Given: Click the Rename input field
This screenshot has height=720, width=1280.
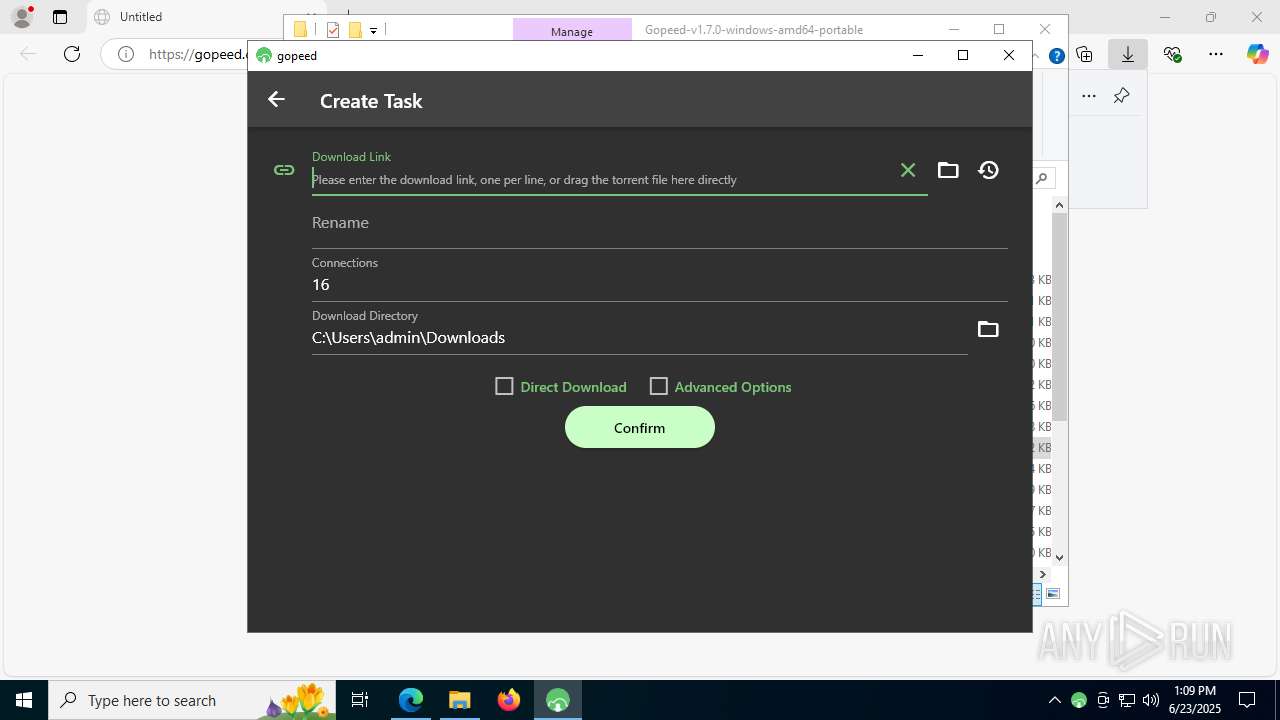Looking at the screenshot, I should (x=660, y=223).
